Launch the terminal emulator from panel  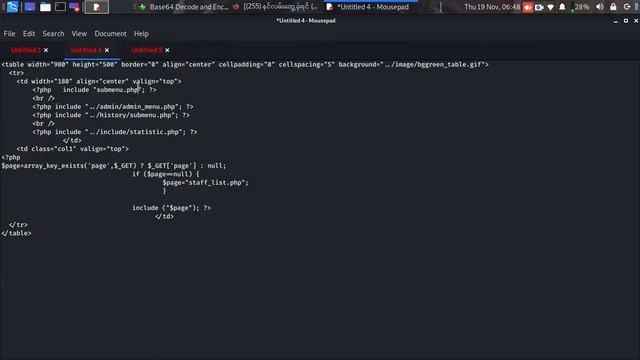pyautogui.click(x=60, y=7)
